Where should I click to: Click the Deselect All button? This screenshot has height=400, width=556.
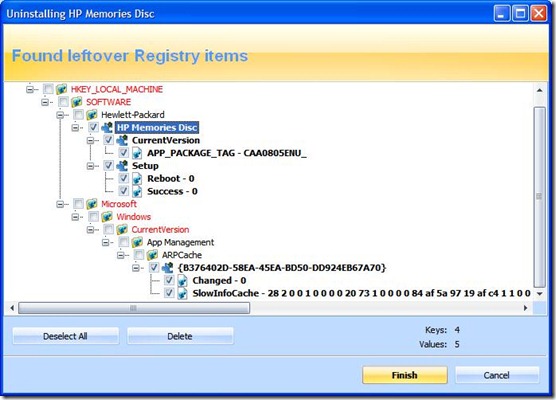click(x=65, y=336)
